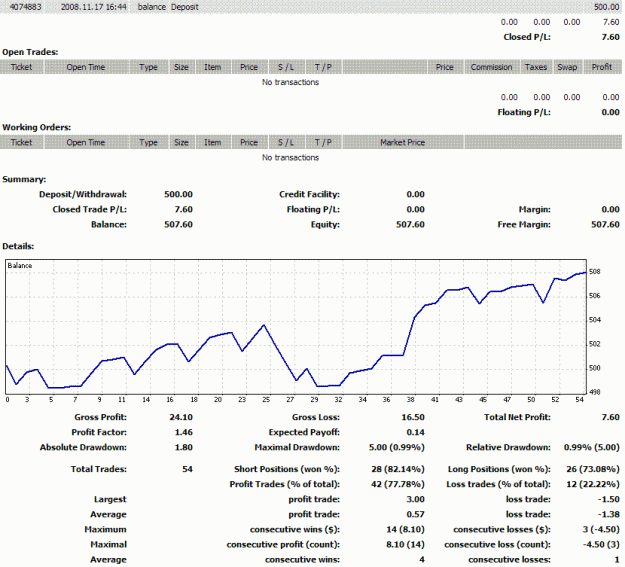The width and height of the screenshot is (625, 567).
Task: Click Open Time header in Open Trades table
Action: (x=86, y=67)
